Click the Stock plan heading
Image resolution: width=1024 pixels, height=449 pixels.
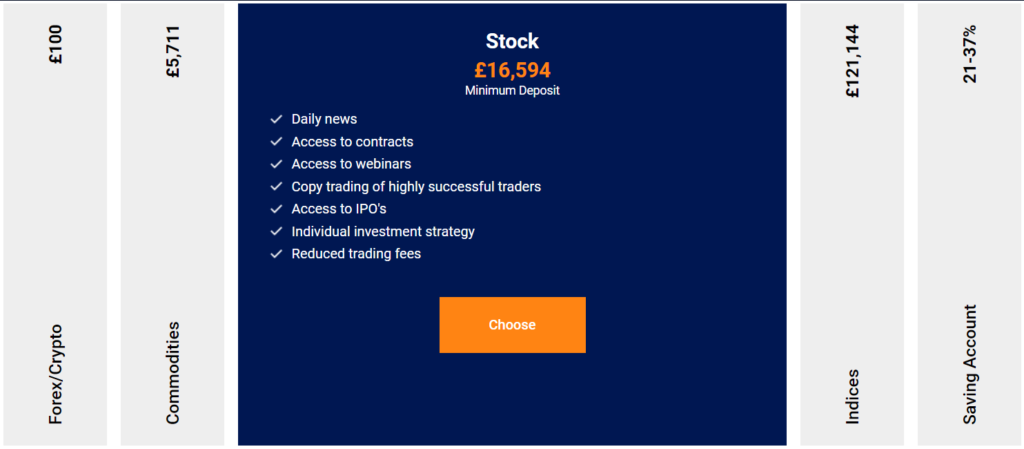(512, 42)
